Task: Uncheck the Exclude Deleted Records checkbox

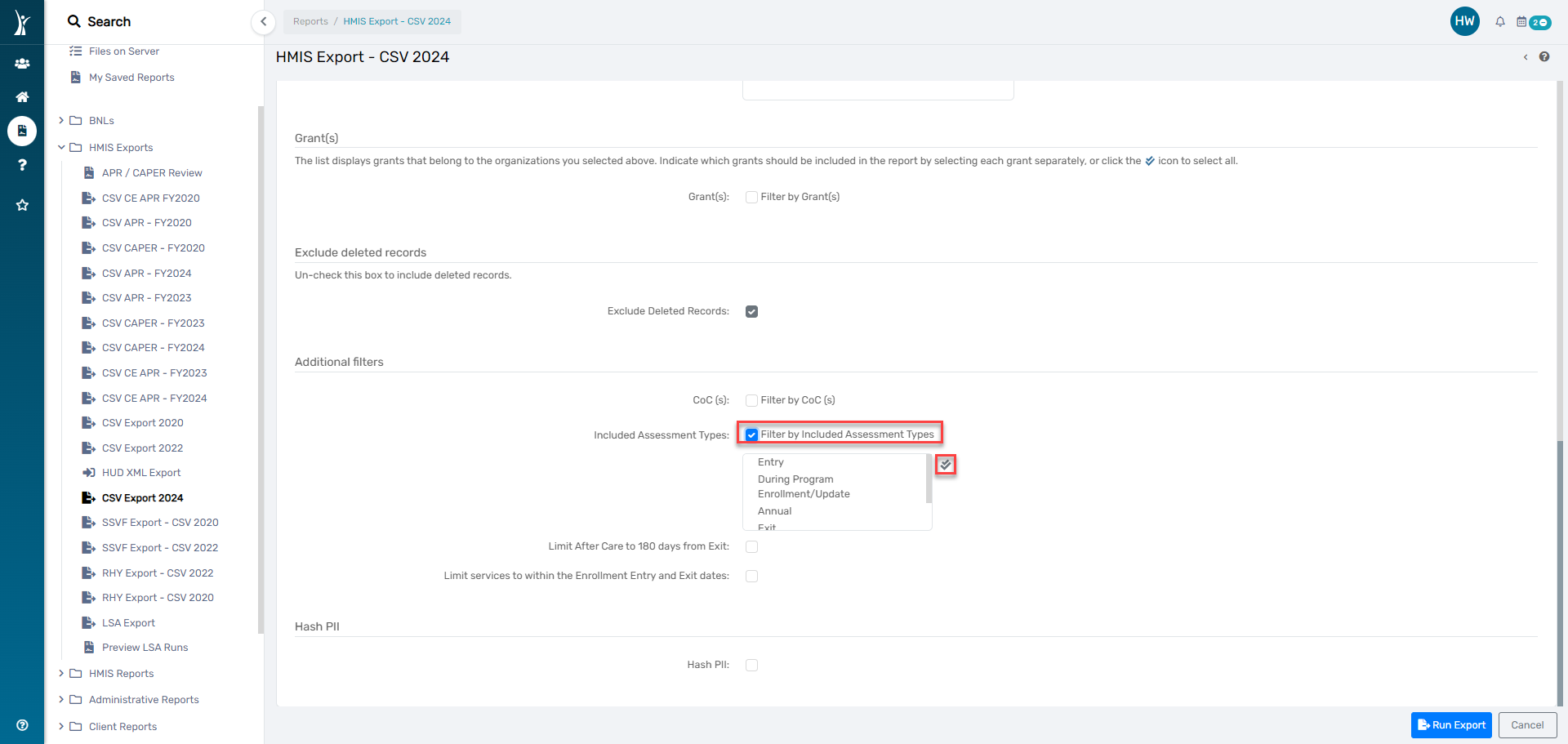Action: coord(751,311)
